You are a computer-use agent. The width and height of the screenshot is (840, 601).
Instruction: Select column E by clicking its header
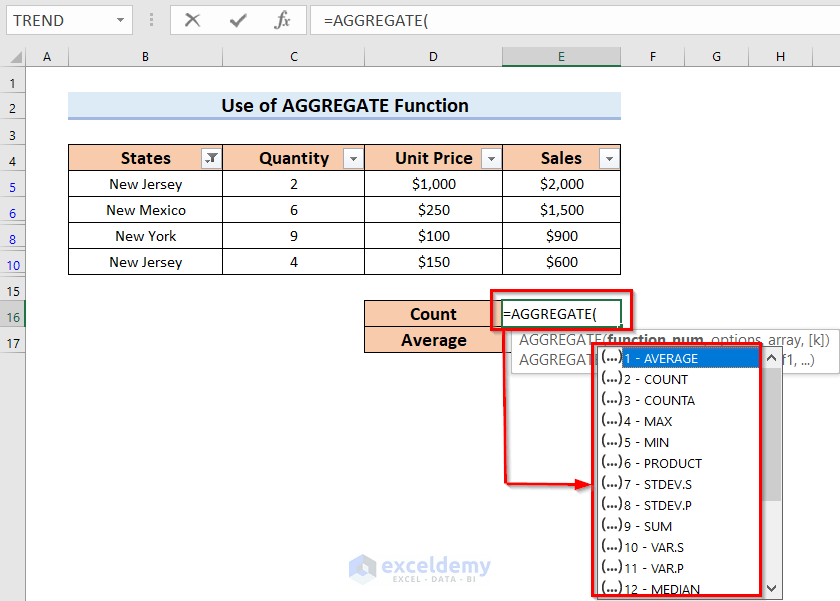(x=561, y=57)
